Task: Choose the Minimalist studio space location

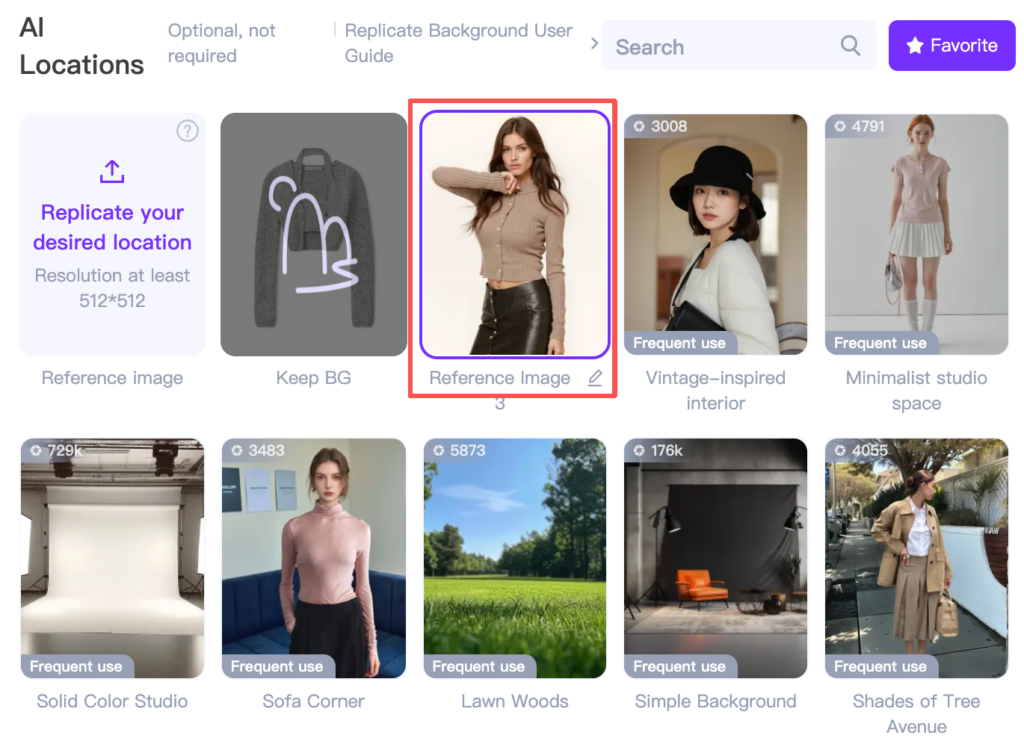Action: [916, 234]
